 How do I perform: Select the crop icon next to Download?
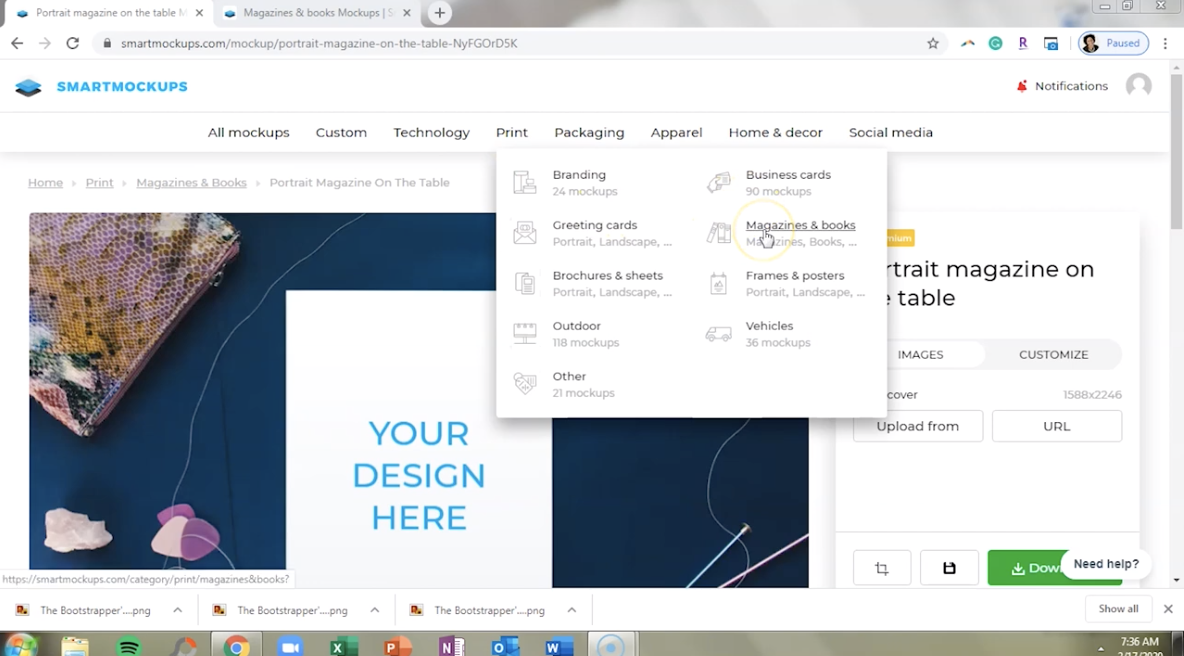point(881,567)
